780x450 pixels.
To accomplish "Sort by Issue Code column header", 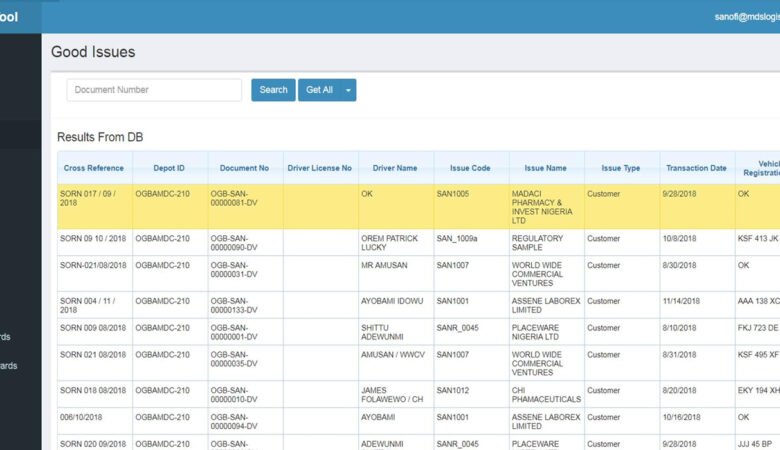I will tap(470, 168).
